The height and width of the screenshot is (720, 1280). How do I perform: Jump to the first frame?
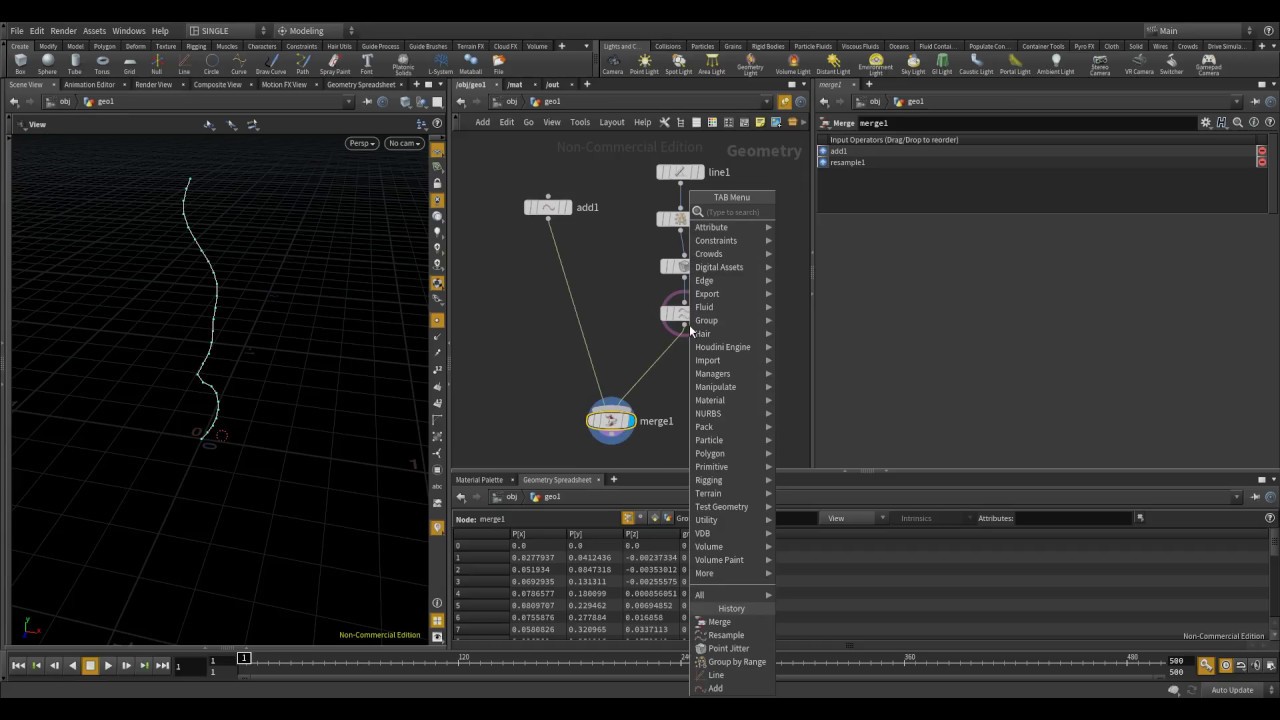(x=18, y=665)
